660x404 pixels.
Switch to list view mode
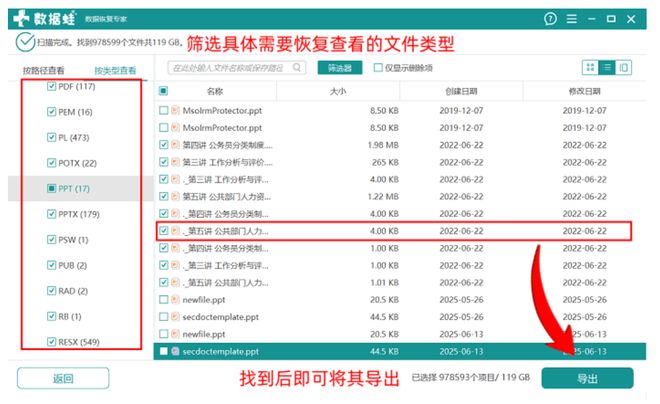pyautogui.click(x=607, y=67)
